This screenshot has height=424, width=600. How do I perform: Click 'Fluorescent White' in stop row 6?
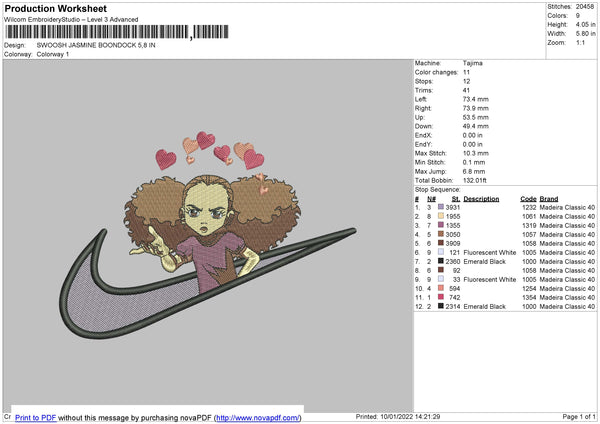pos(489,252)
